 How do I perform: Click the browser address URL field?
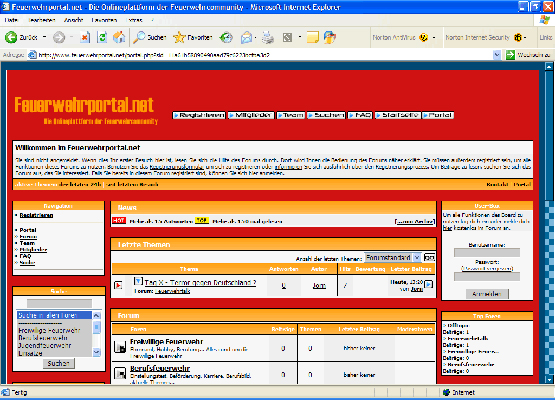[265, 55]
